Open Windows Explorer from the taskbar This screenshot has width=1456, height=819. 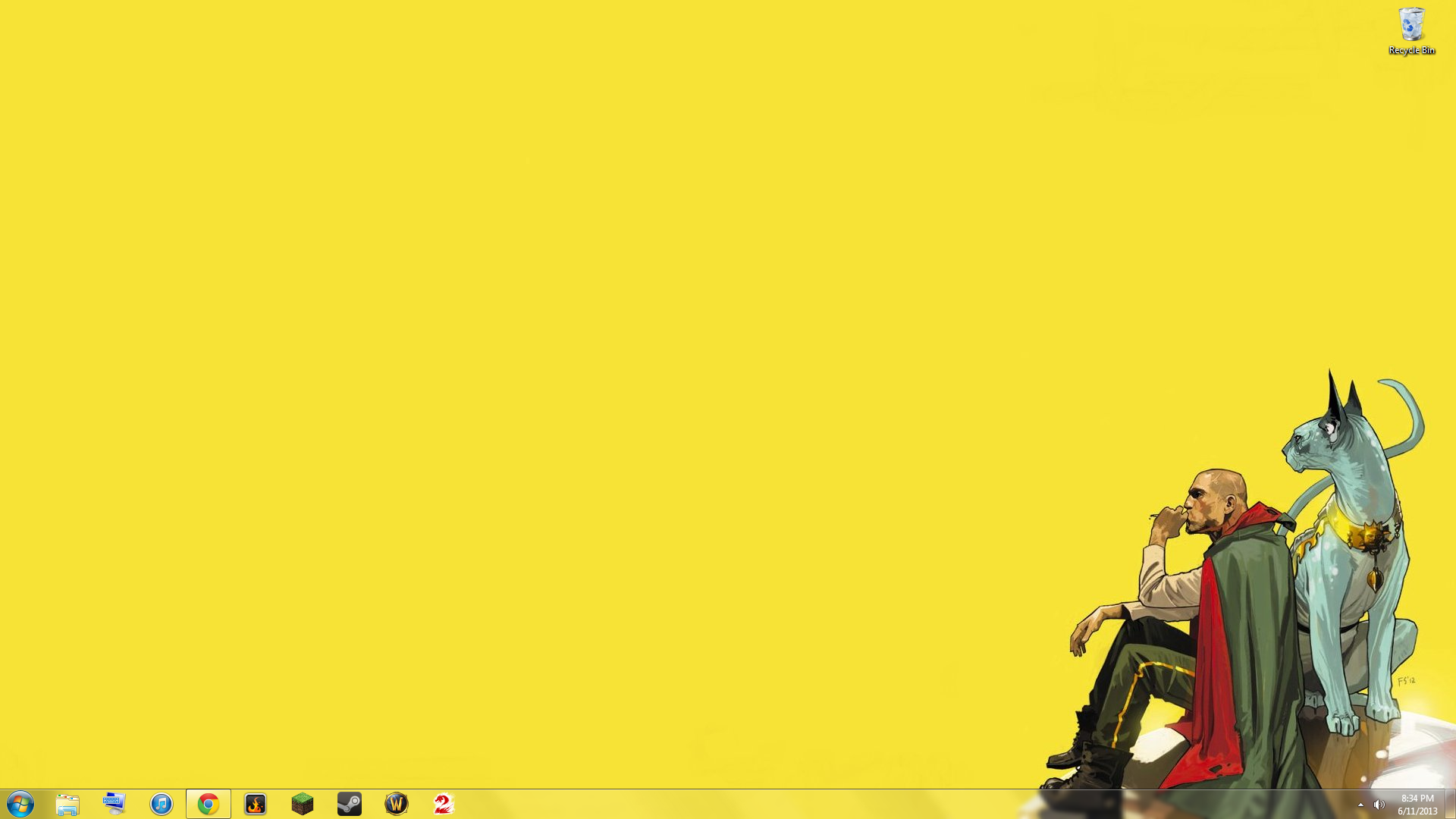67,805
